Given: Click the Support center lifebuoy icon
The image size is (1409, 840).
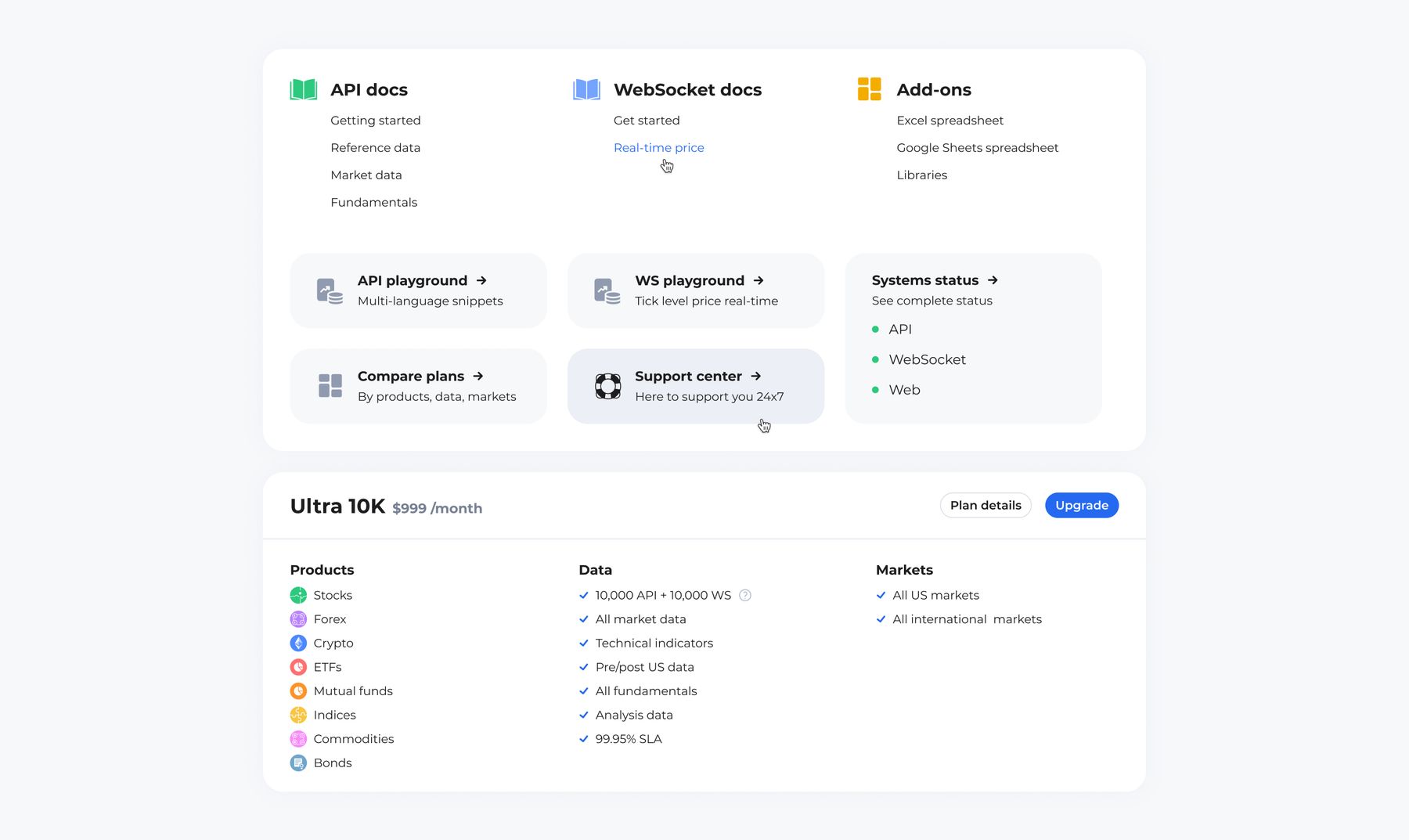Looking at the screenshot, I should [x=607, y=386].
